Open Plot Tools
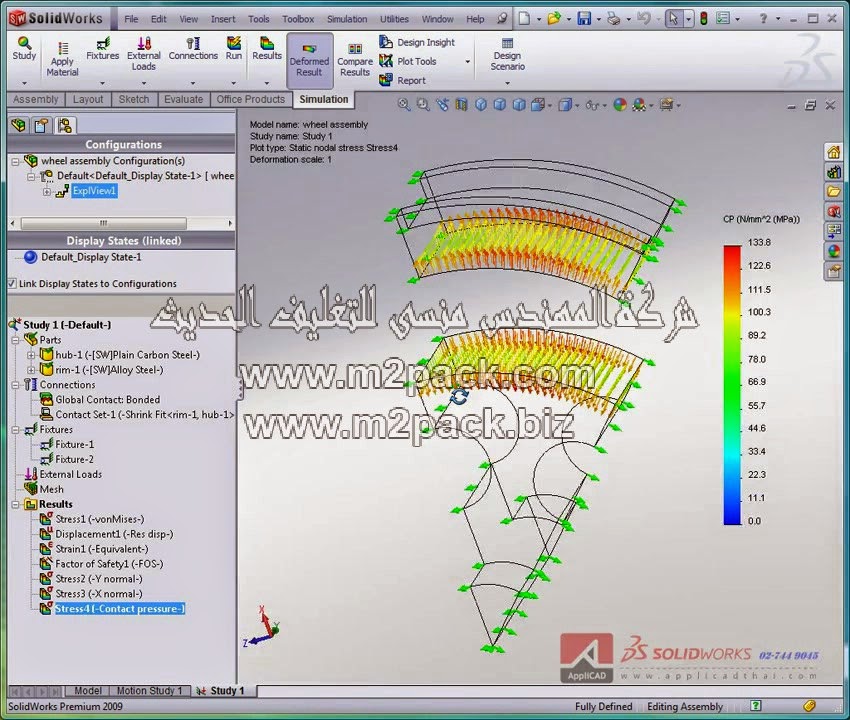Viewport: 850px width, 720px height. [408, 61]
